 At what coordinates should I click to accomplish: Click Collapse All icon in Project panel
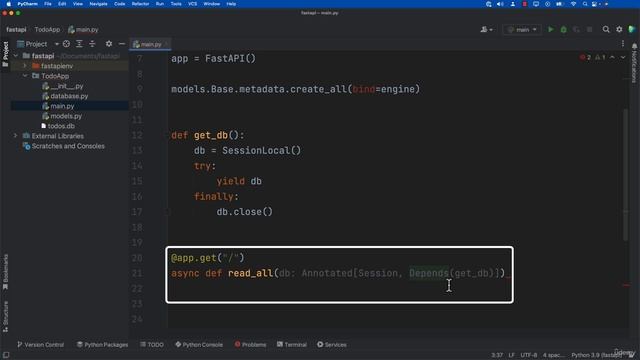point(92,44)
